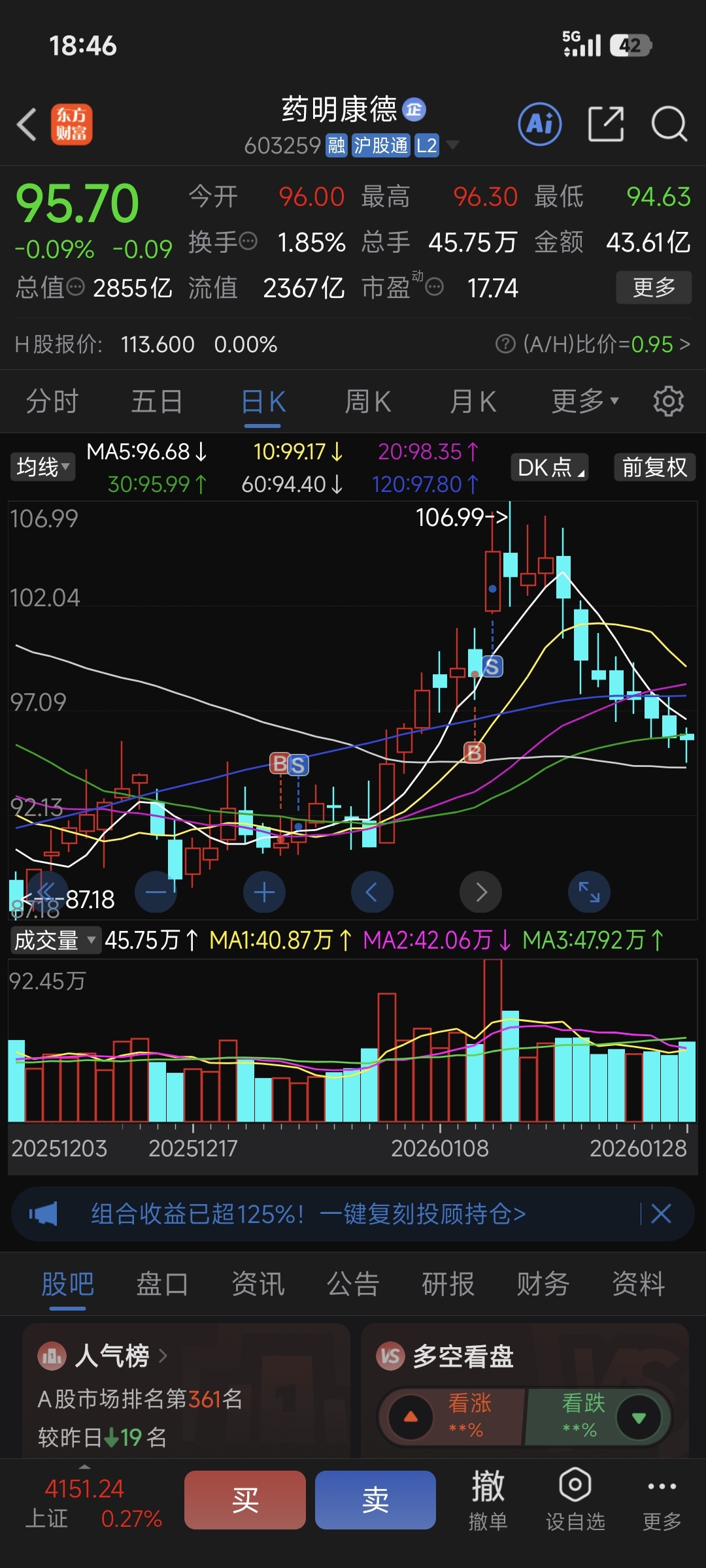Tap the info icon beside 总值
The width and height of the screenshot is (706, 1568).
pos(76,287)
